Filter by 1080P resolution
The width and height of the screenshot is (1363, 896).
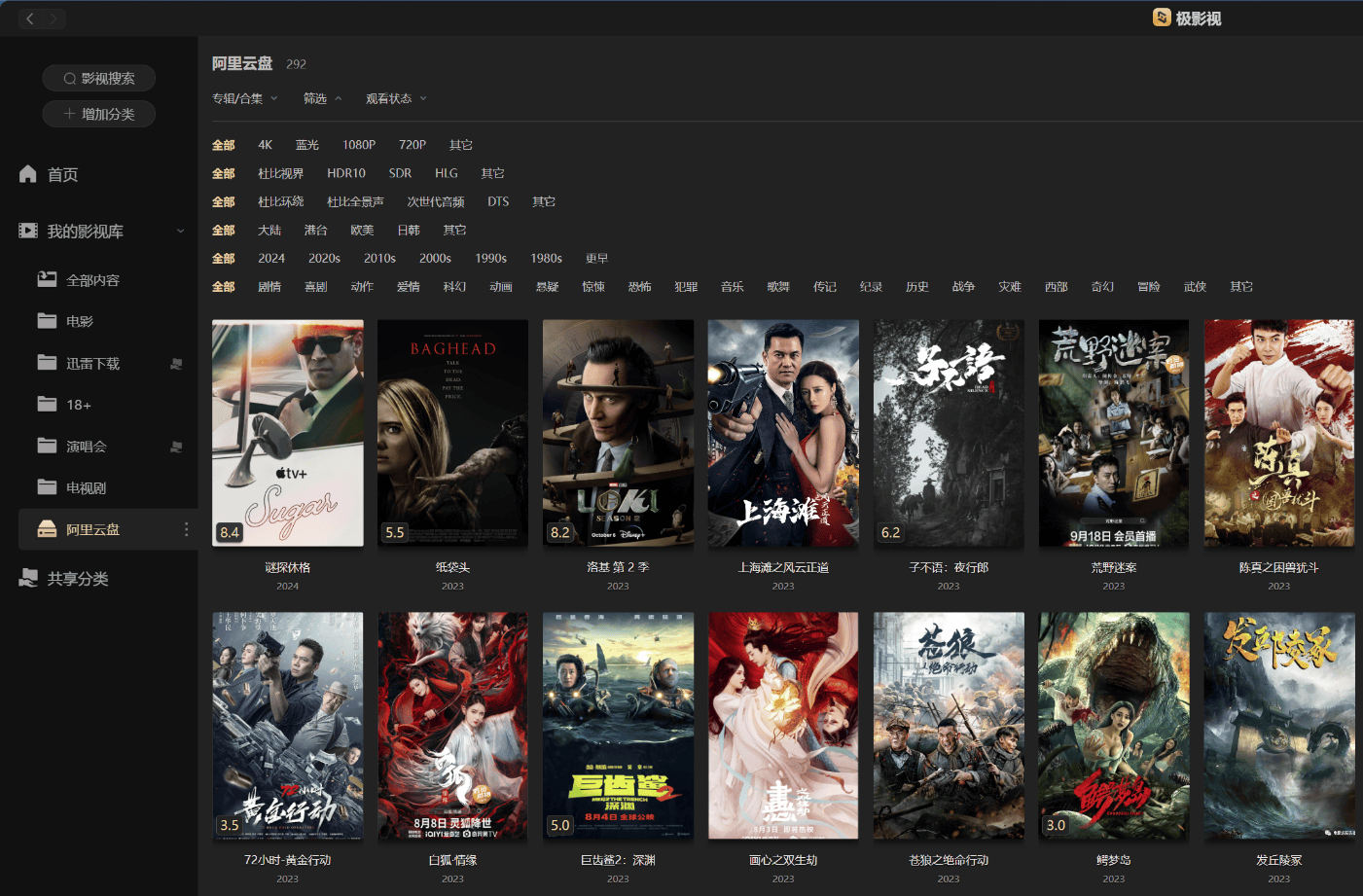click(359, 145)
